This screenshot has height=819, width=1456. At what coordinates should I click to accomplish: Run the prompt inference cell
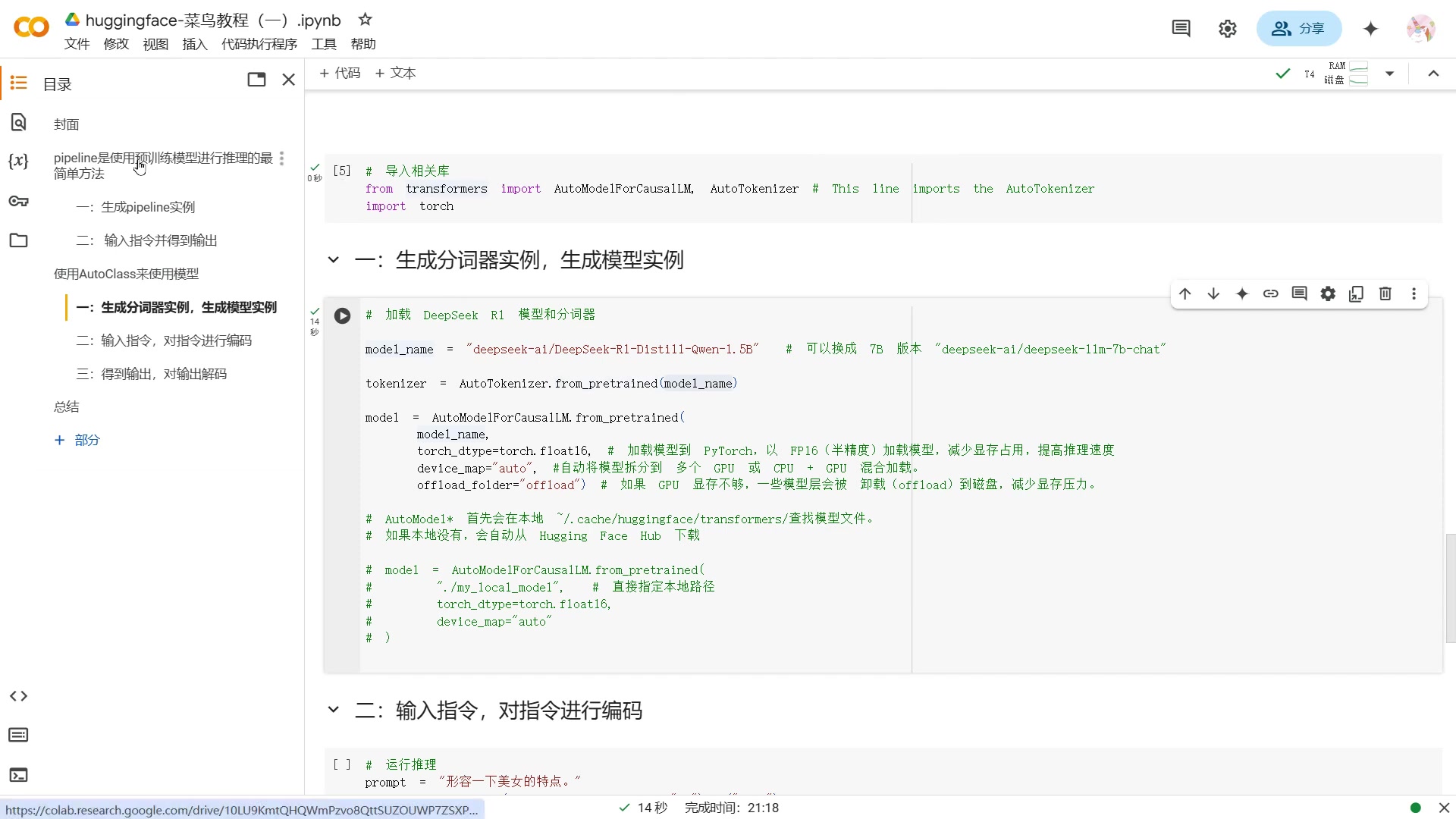pyautogui.click(x=342, y=764)
